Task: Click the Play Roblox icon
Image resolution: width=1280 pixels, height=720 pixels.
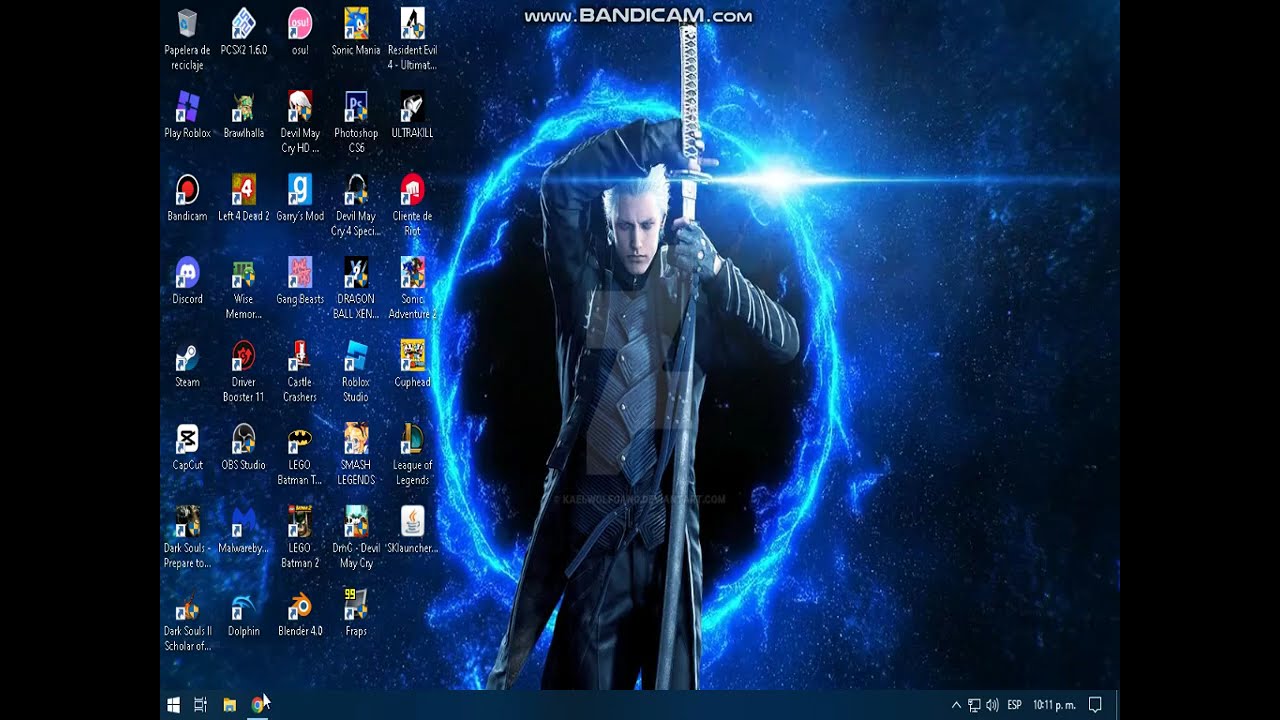Action: pyautogui.click(x=187, y=115)
